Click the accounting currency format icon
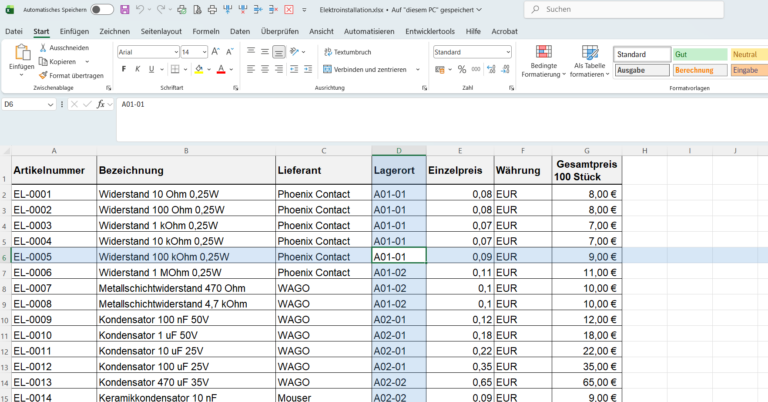Image resolution: width=768 pixels, height=402 pixels. (440, 70)
